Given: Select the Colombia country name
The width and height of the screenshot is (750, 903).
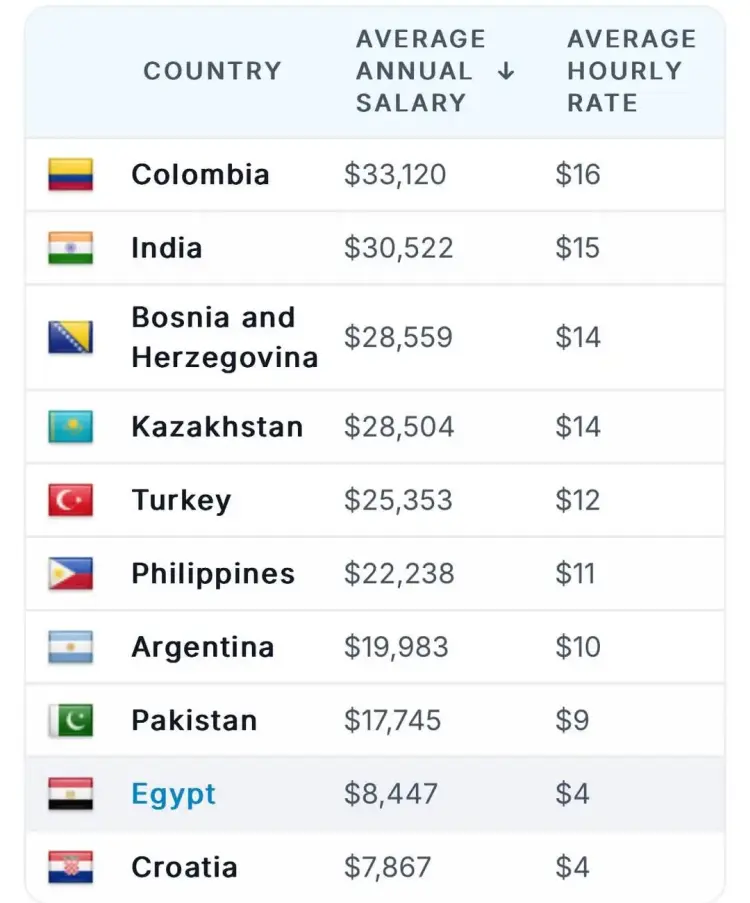Looking at the screenshot, I should [200, 174].
